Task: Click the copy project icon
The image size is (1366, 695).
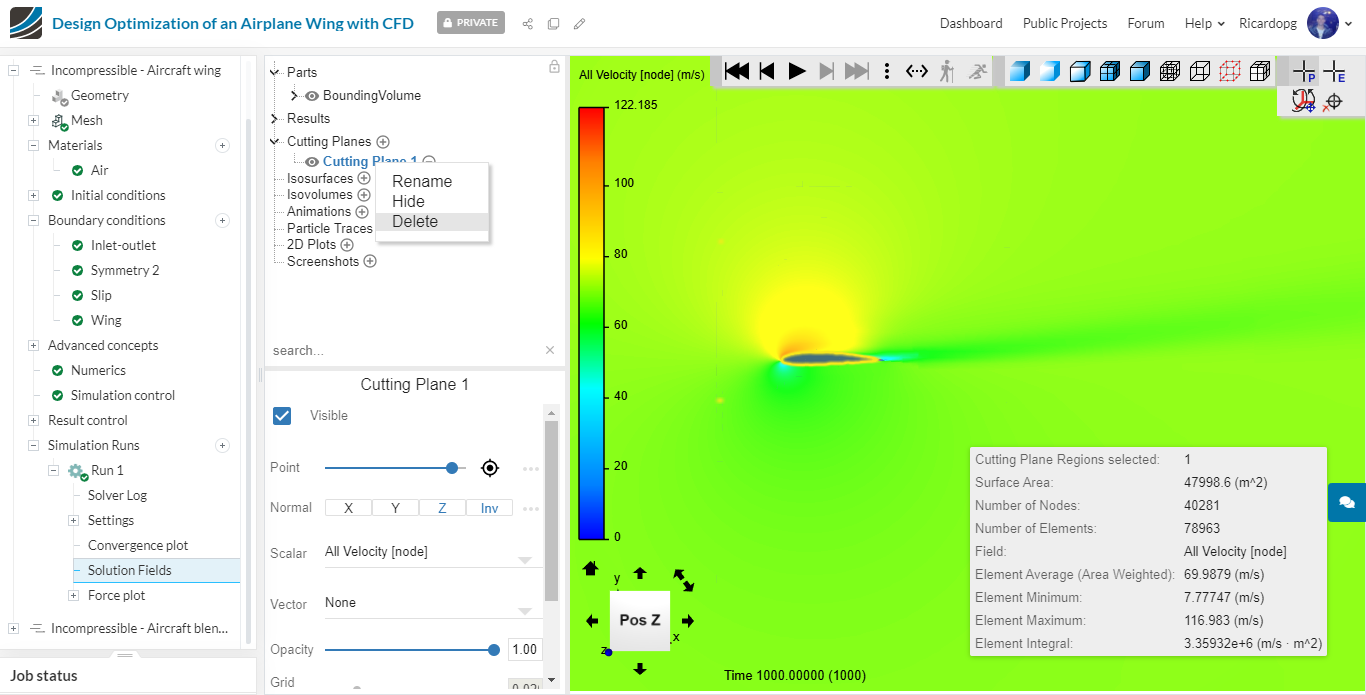Action: click(553, 23)
